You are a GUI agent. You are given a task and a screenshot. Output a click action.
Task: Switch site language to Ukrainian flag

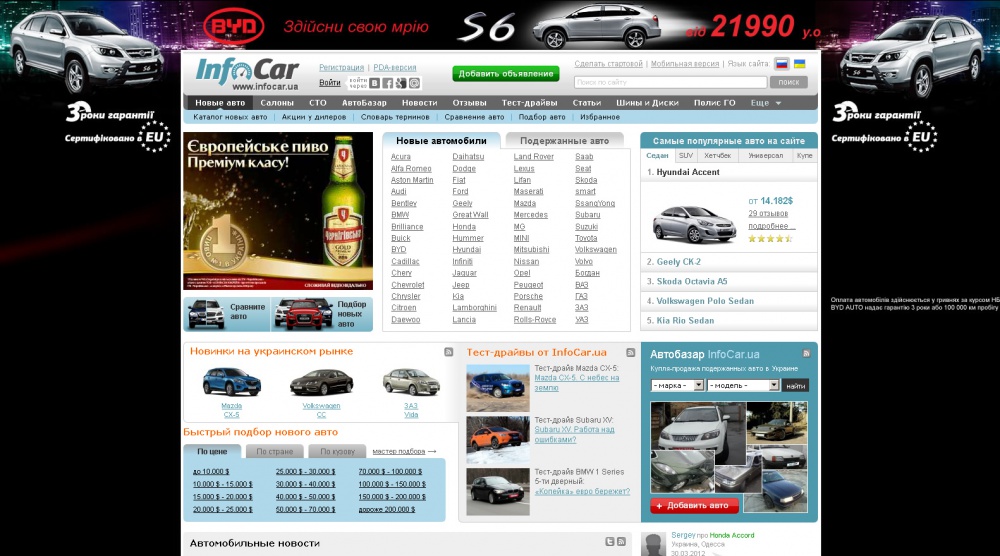tap(799, 64)
